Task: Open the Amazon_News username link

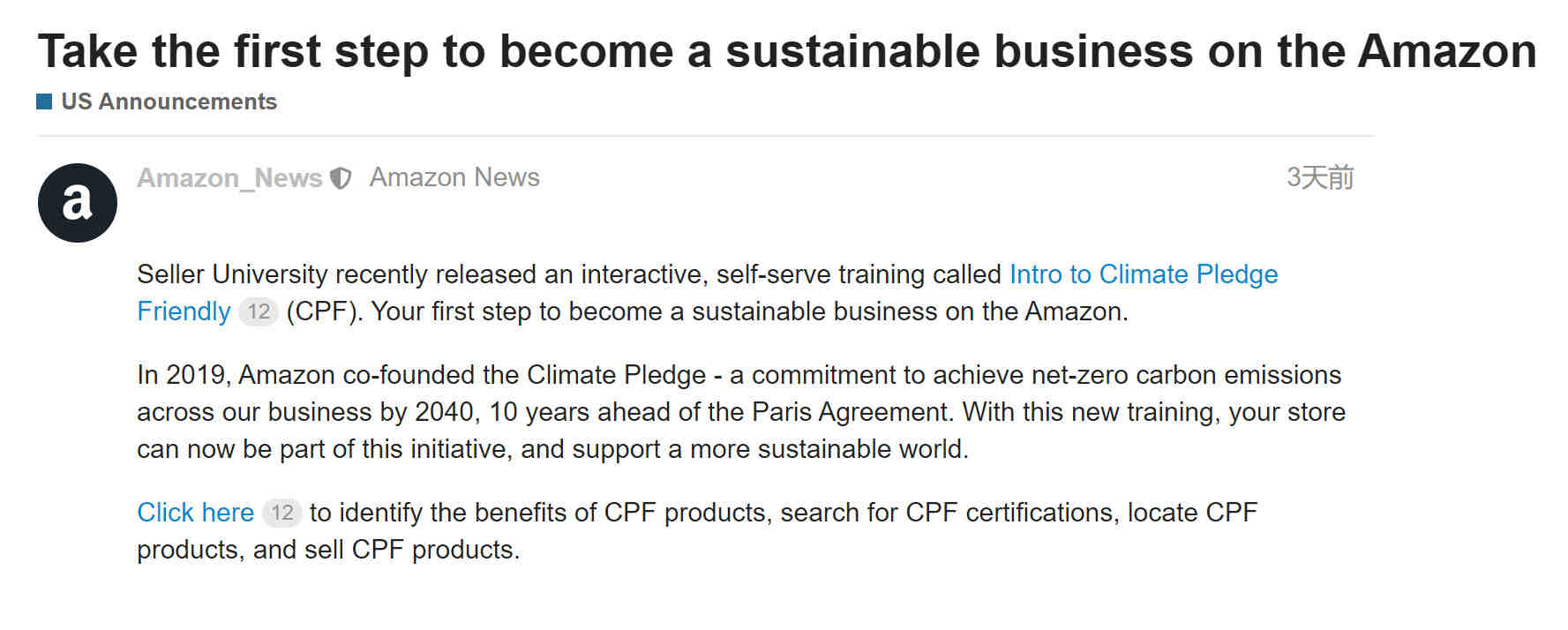Action: (229, 178)
